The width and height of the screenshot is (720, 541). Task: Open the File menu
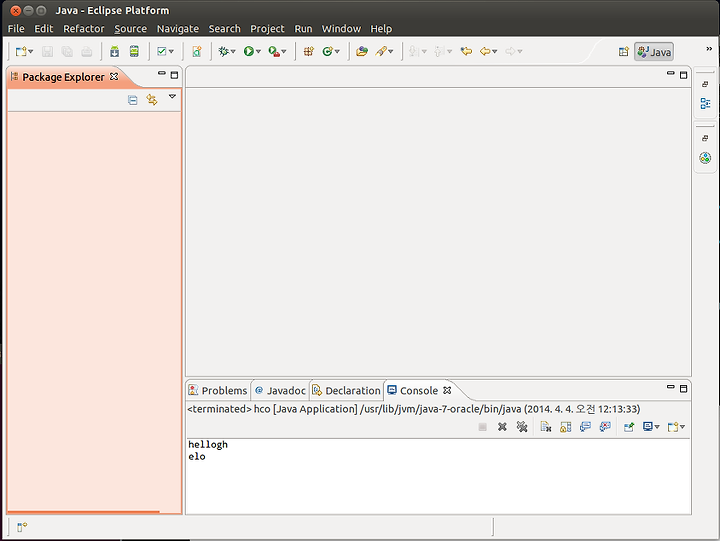16,29
